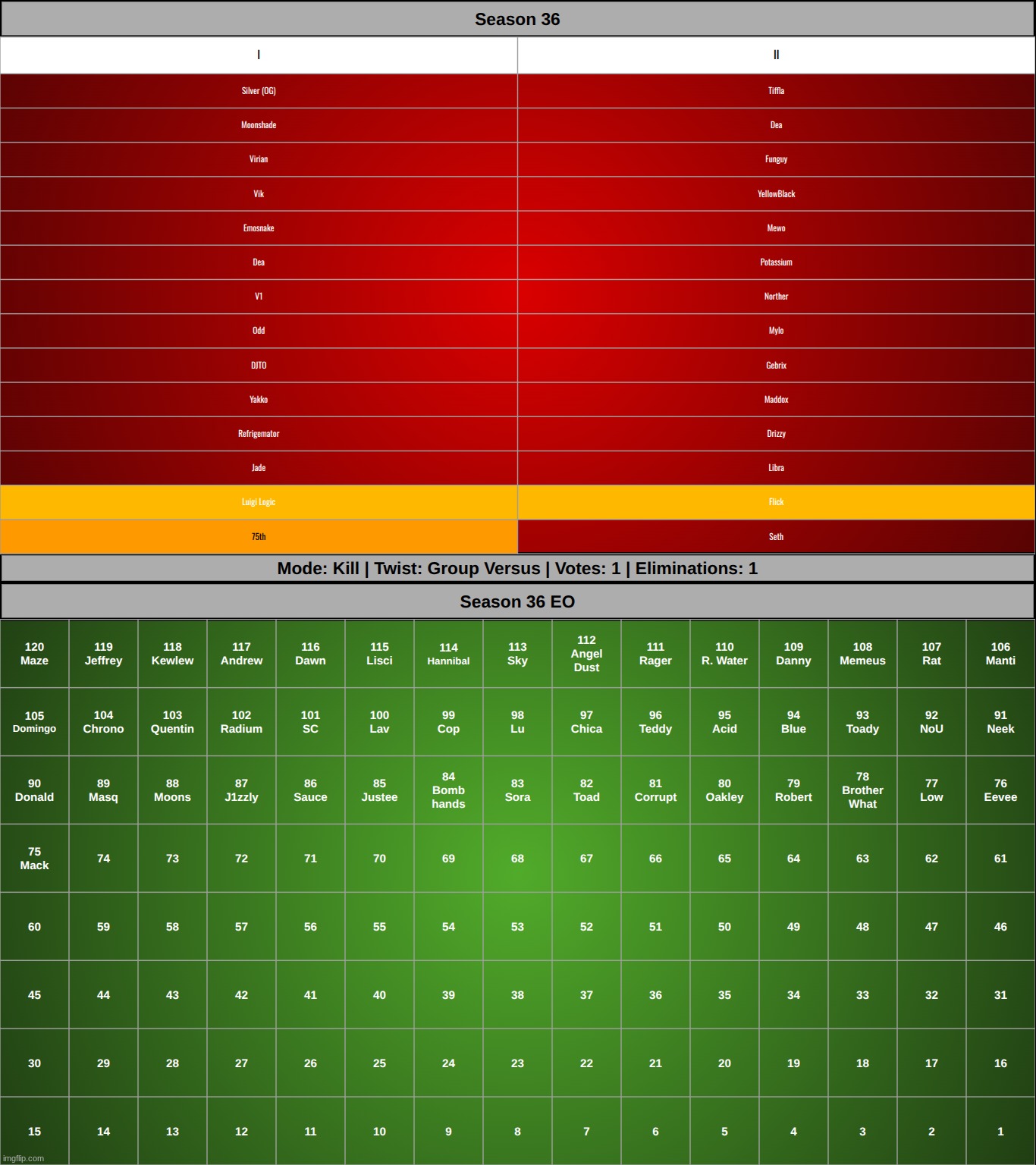1036x1165 pixels.
Task: Click the 106 Manti cell
Action: tap(1000, 654)
